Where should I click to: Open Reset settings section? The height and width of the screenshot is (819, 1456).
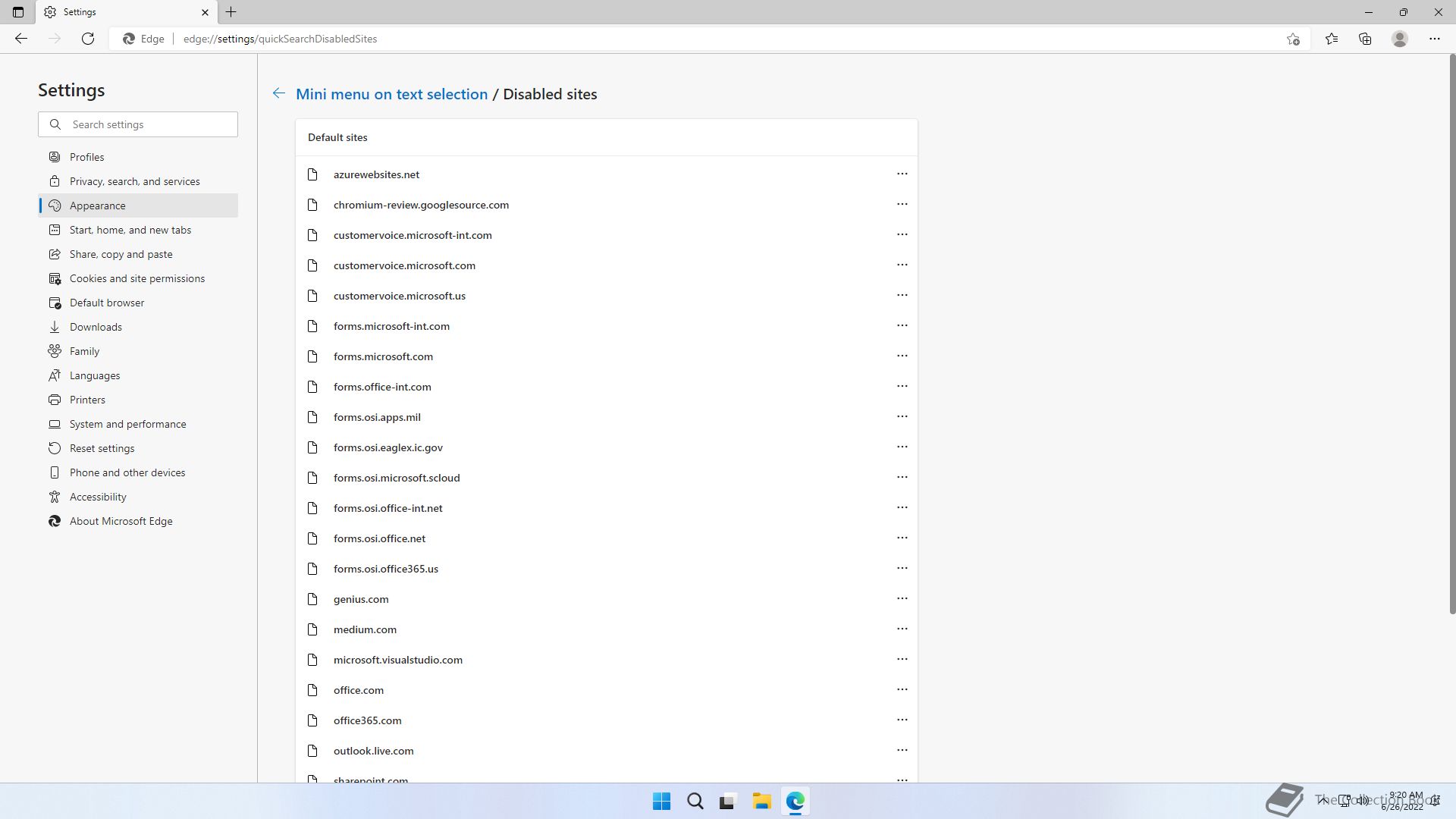(x=138, y=448)
